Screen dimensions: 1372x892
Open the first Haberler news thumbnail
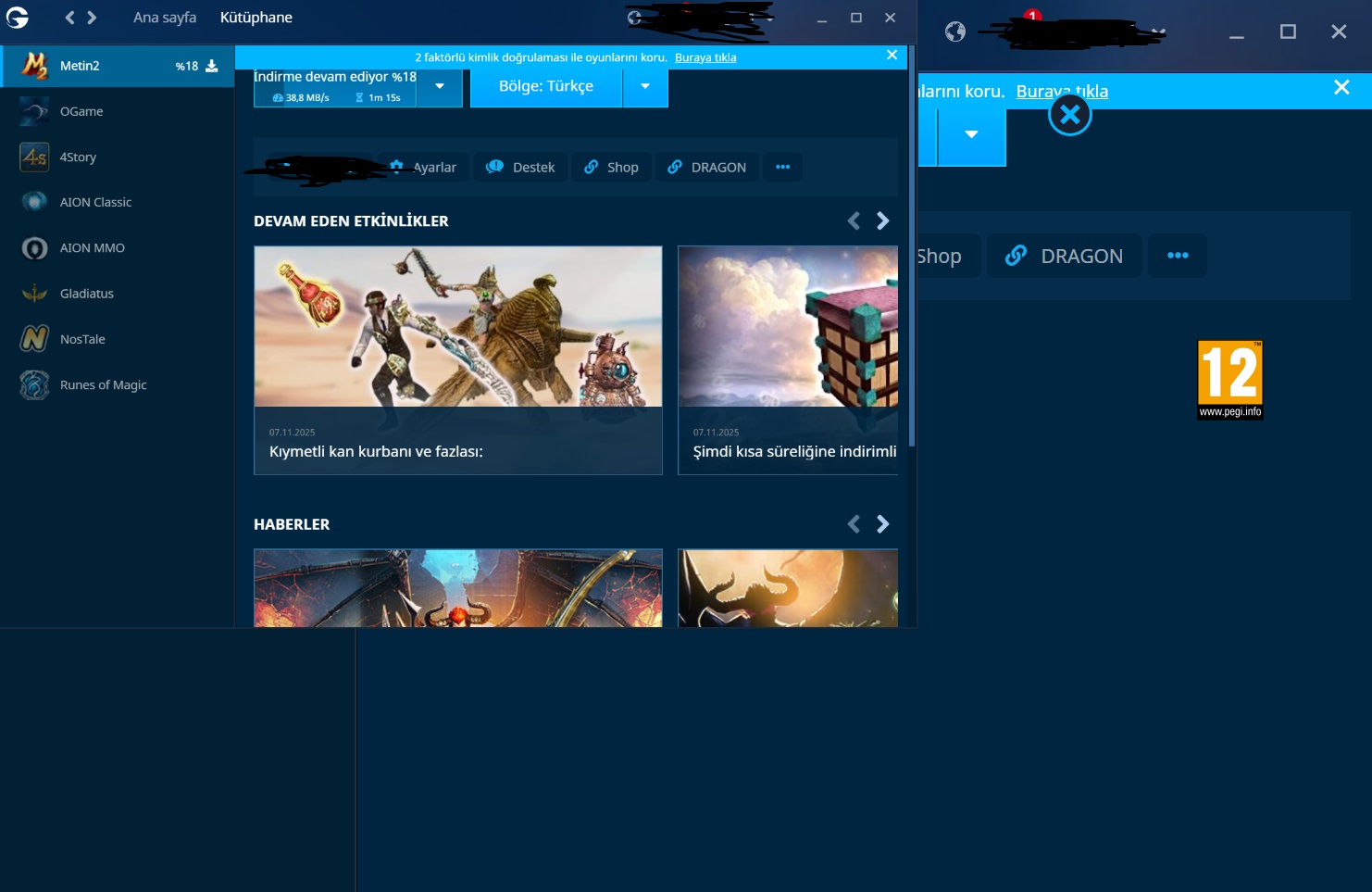(458, 588)
